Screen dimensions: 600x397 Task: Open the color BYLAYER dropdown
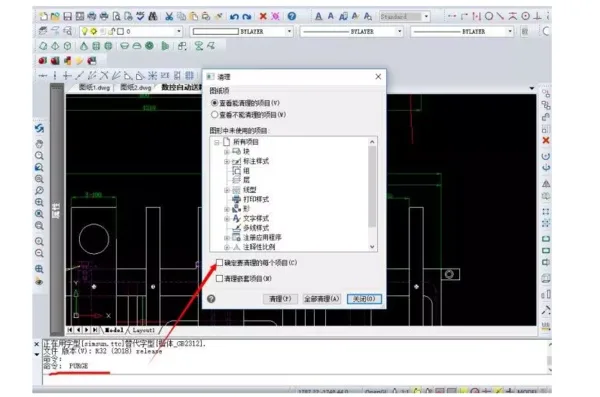pyautogui.click(x=289, y=31)
